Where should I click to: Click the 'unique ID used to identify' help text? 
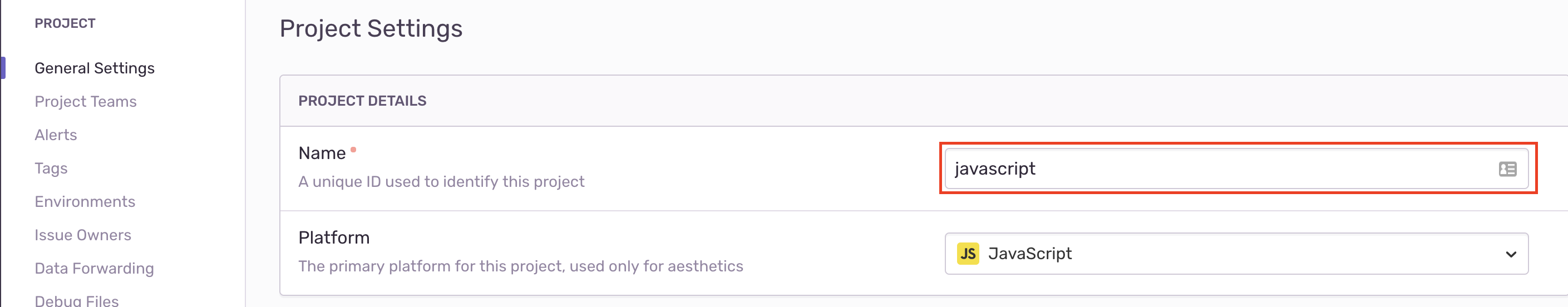(x=441, y=182)
